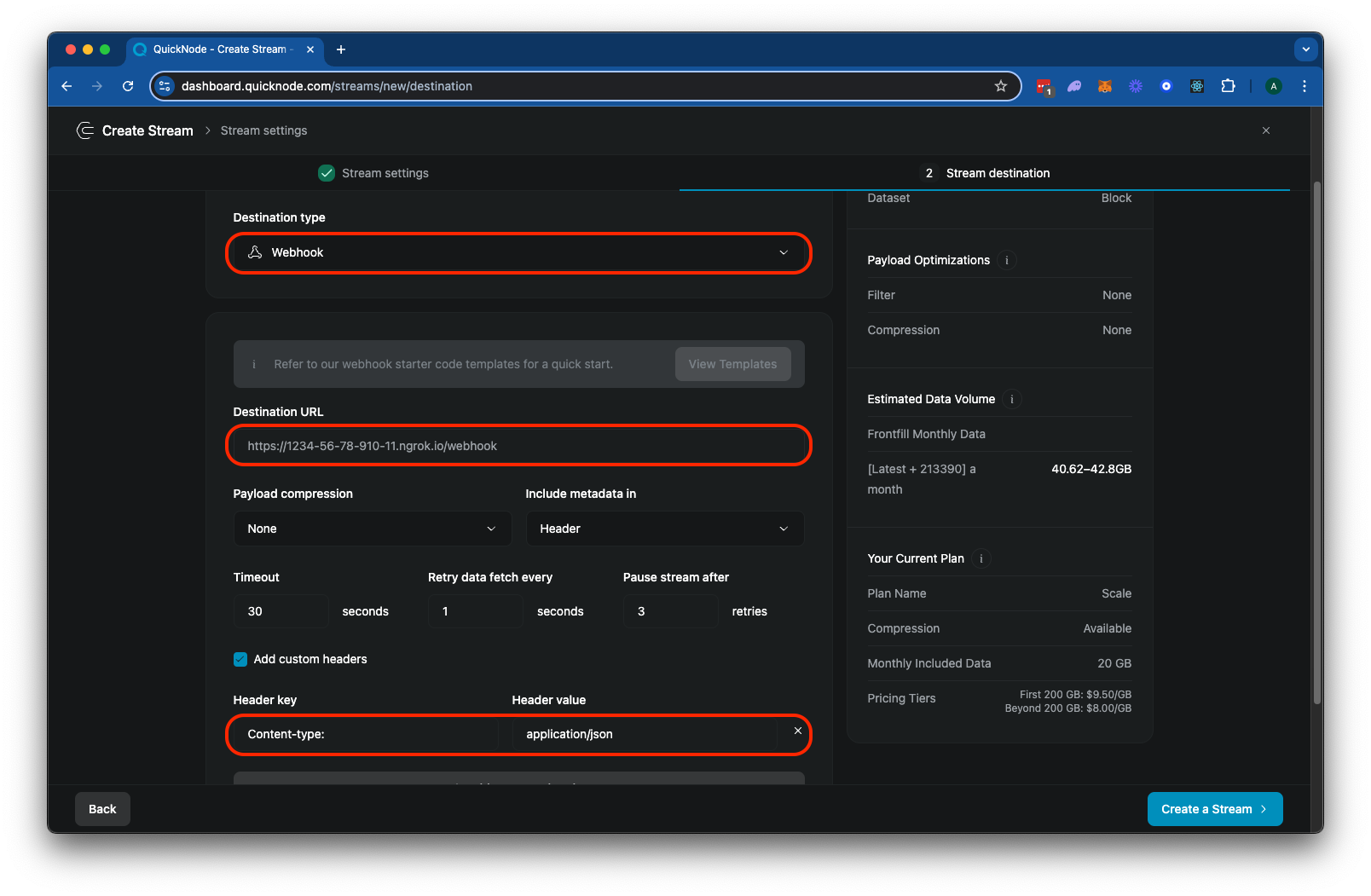Open a new browser tab
This screenshot has width=1371, height=896.
click(x=341, y=49)
